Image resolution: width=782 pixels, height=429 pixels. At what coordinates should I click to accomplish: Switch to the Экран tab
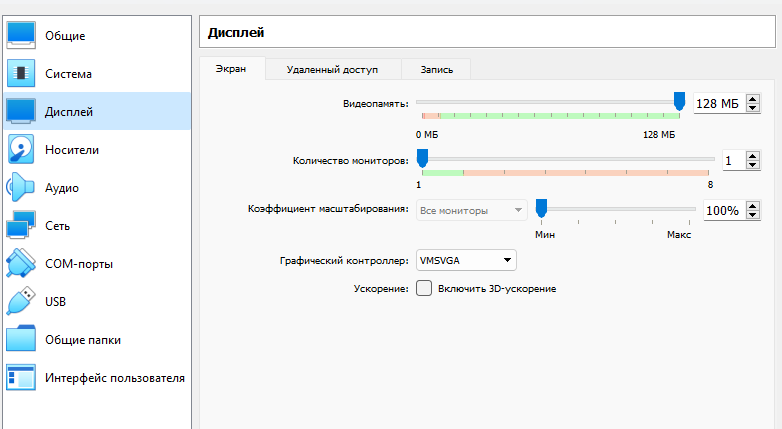[231, 69]
